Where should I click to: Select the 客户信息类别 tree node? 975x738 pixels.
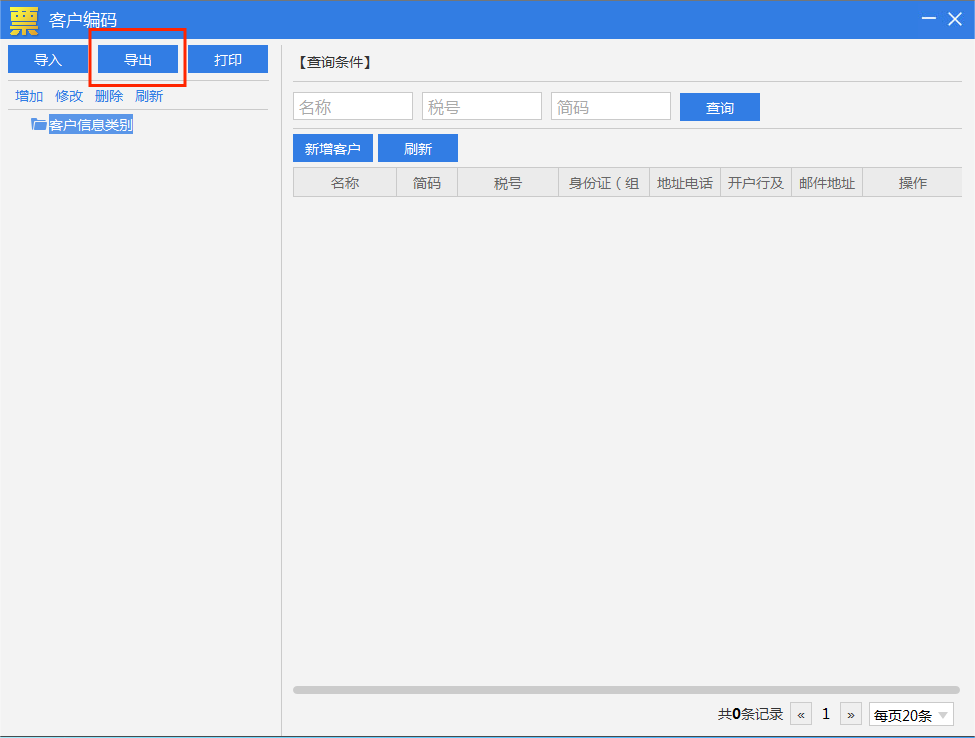point(91,125)
